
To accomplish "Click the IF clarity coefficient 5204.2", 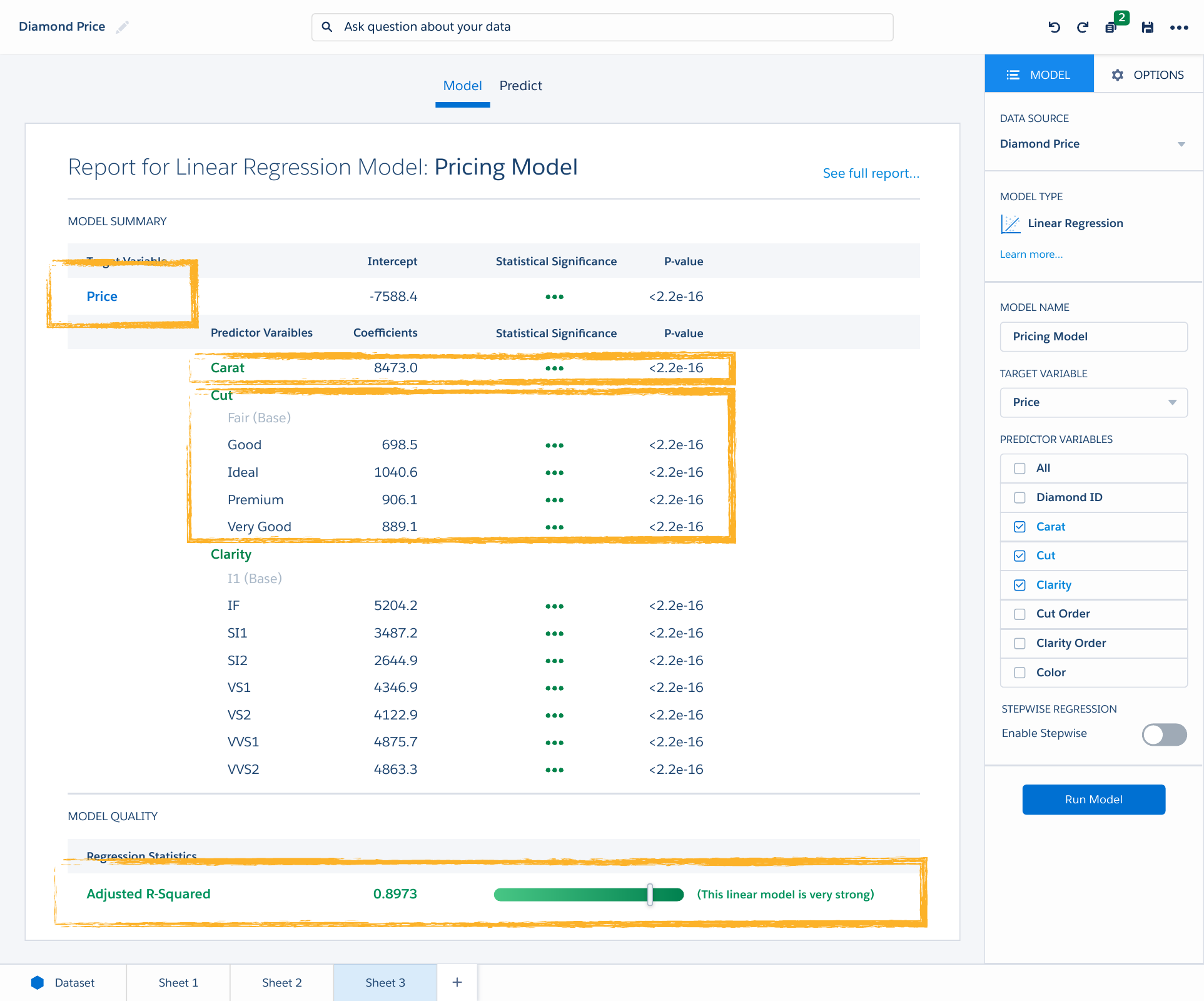I will click(x=395, y=606).
